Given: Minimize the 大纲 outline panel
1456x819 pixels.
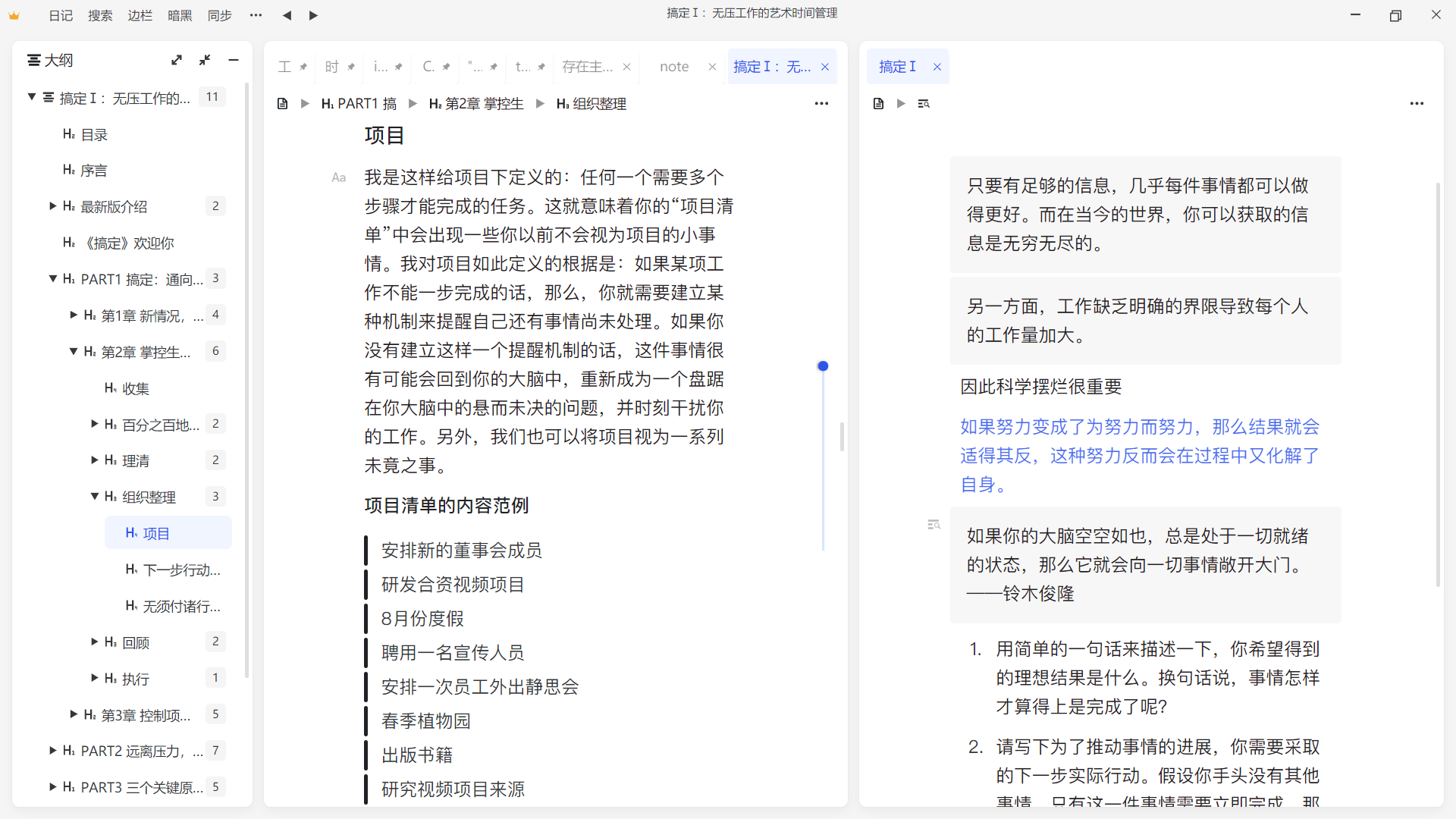Looking at the screenshot, I should point(234,60).
